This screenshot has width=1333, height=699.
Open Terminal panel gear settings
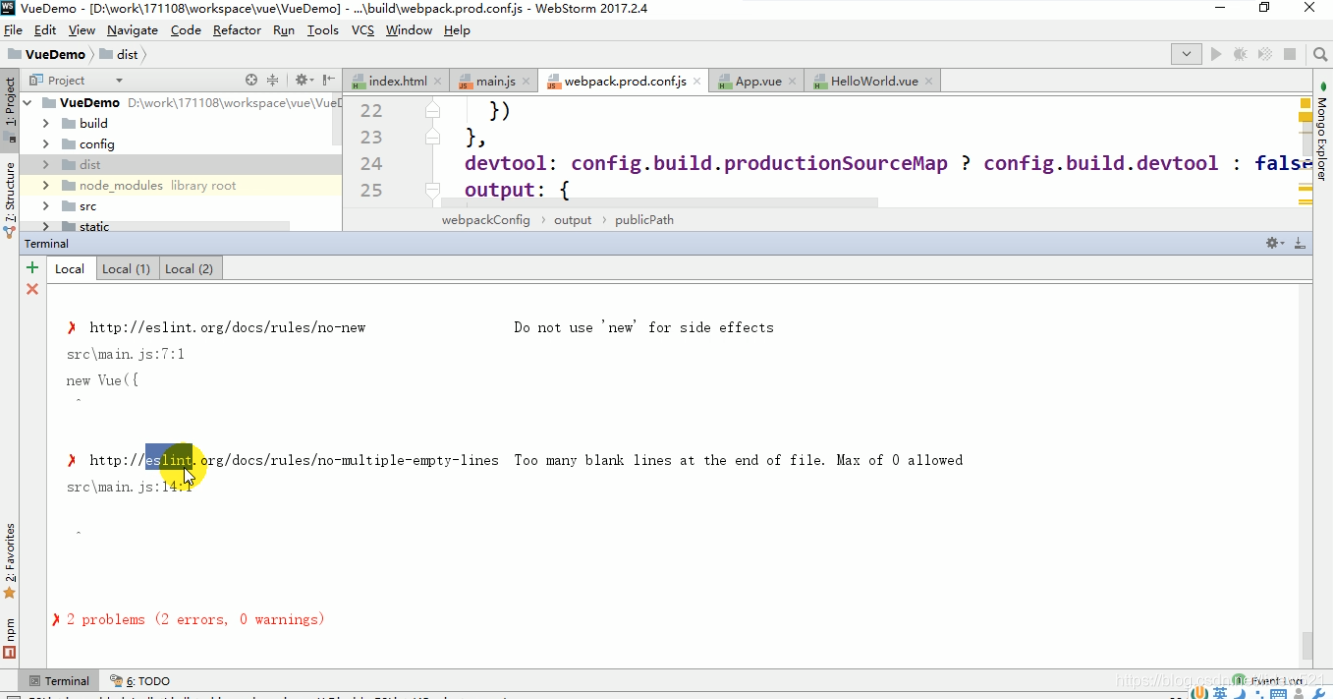1275,243
